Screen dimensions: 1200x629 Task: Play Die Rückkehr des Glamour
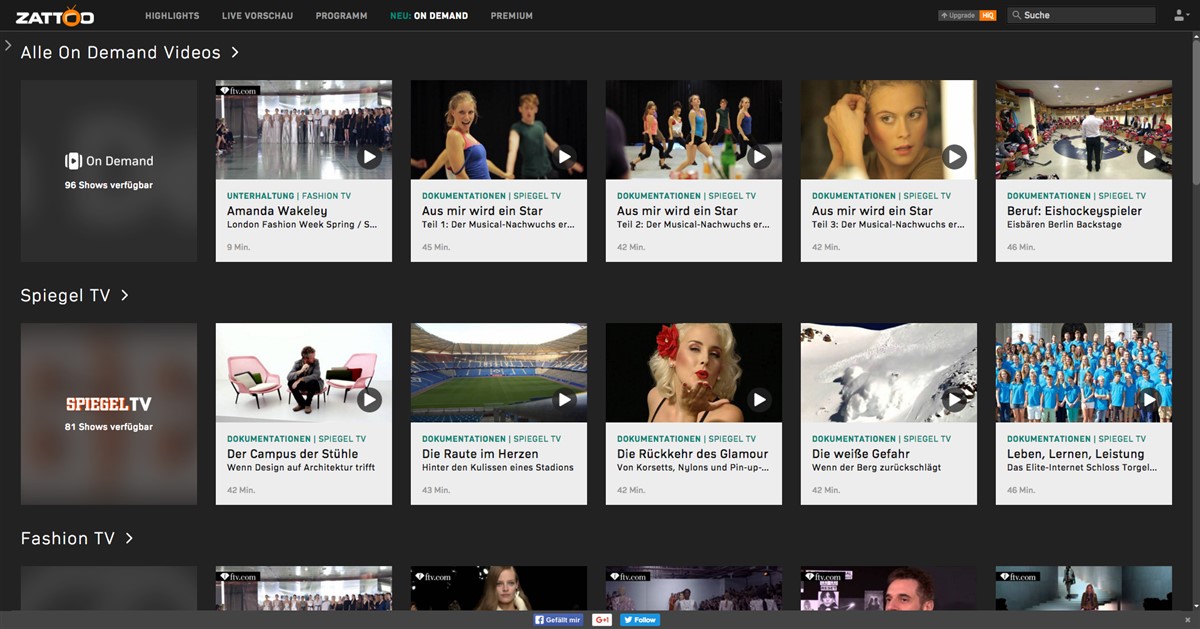click(x=760, y=400)
